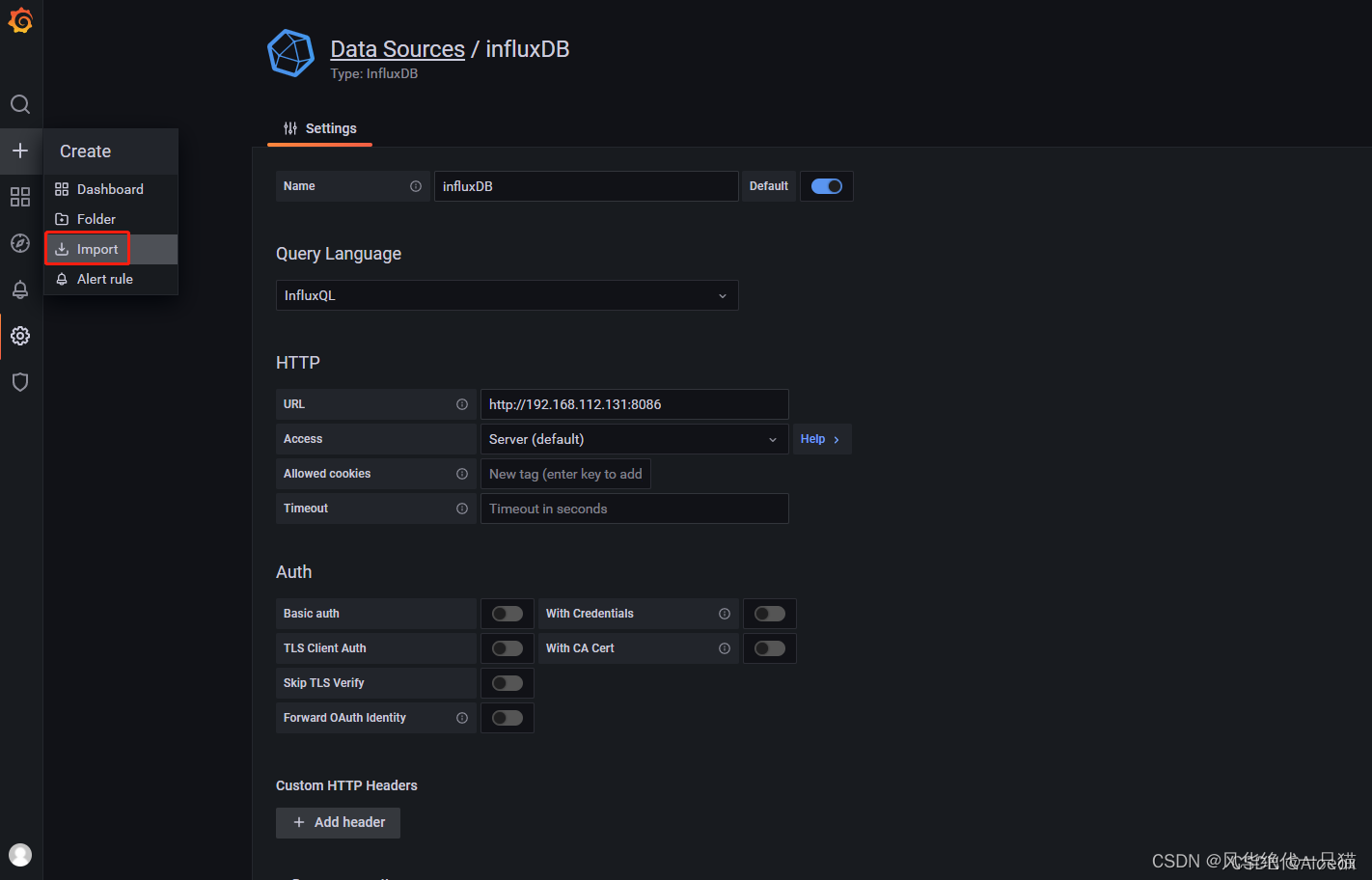Open the Configuration gear icon
Image resolution: width=1372 pixels, height=880 pixels.
[x=20, y=336]
